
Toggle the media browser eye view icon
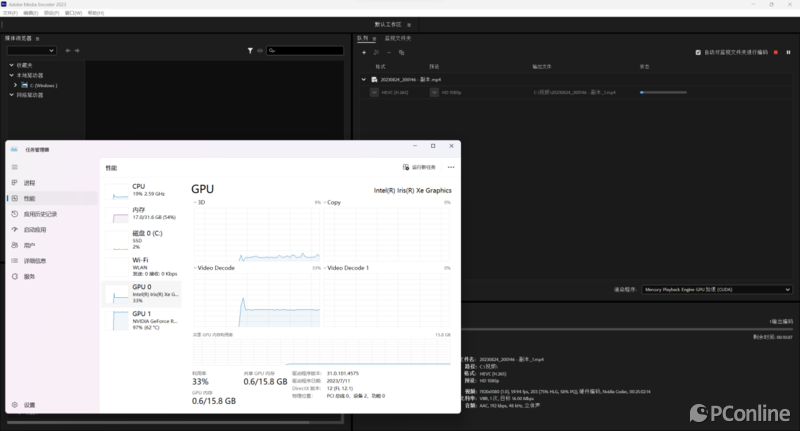pyautogui.click(x=260, y=50)
